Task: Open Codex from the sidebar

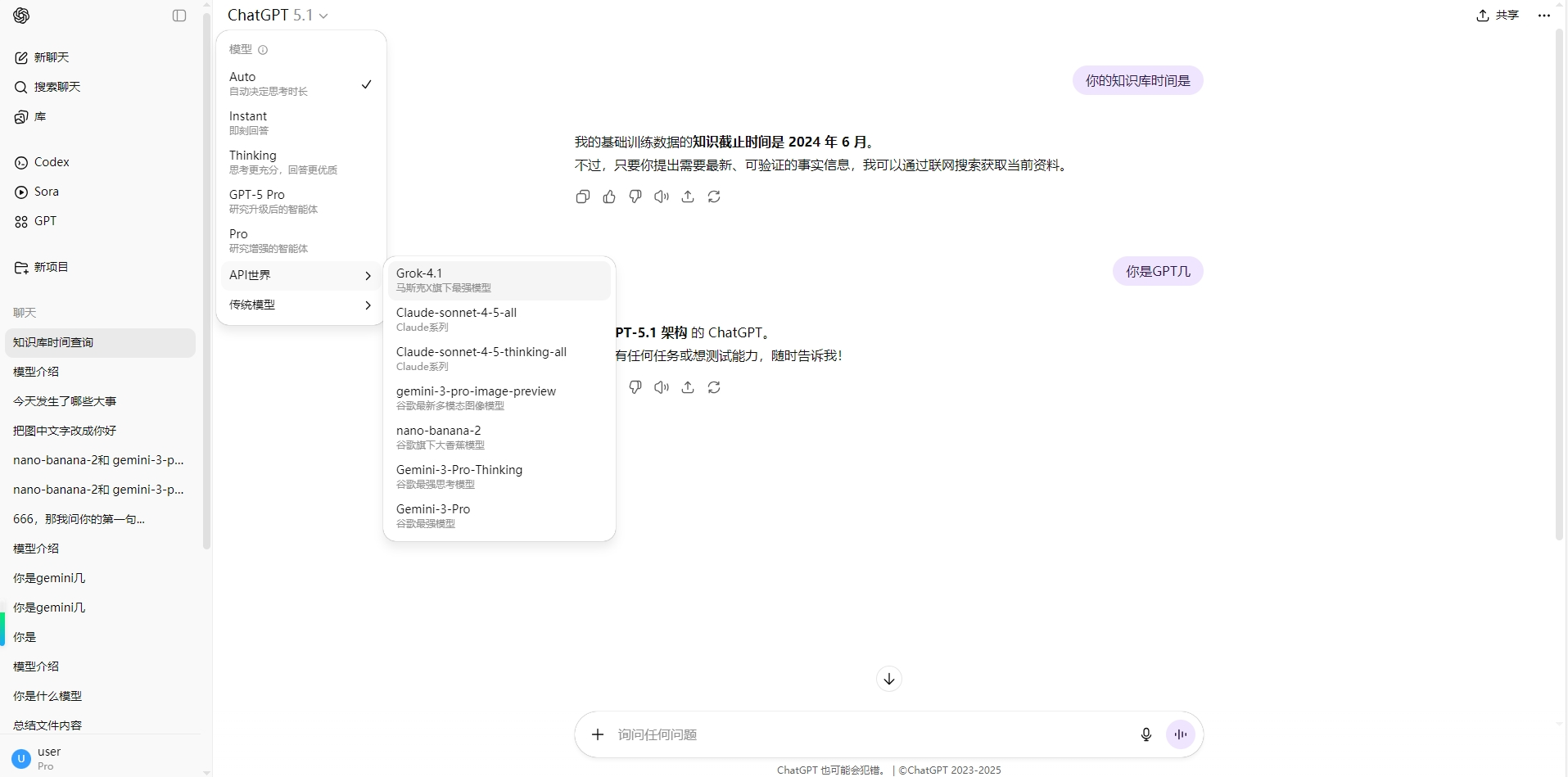Action: click(51, 162)
